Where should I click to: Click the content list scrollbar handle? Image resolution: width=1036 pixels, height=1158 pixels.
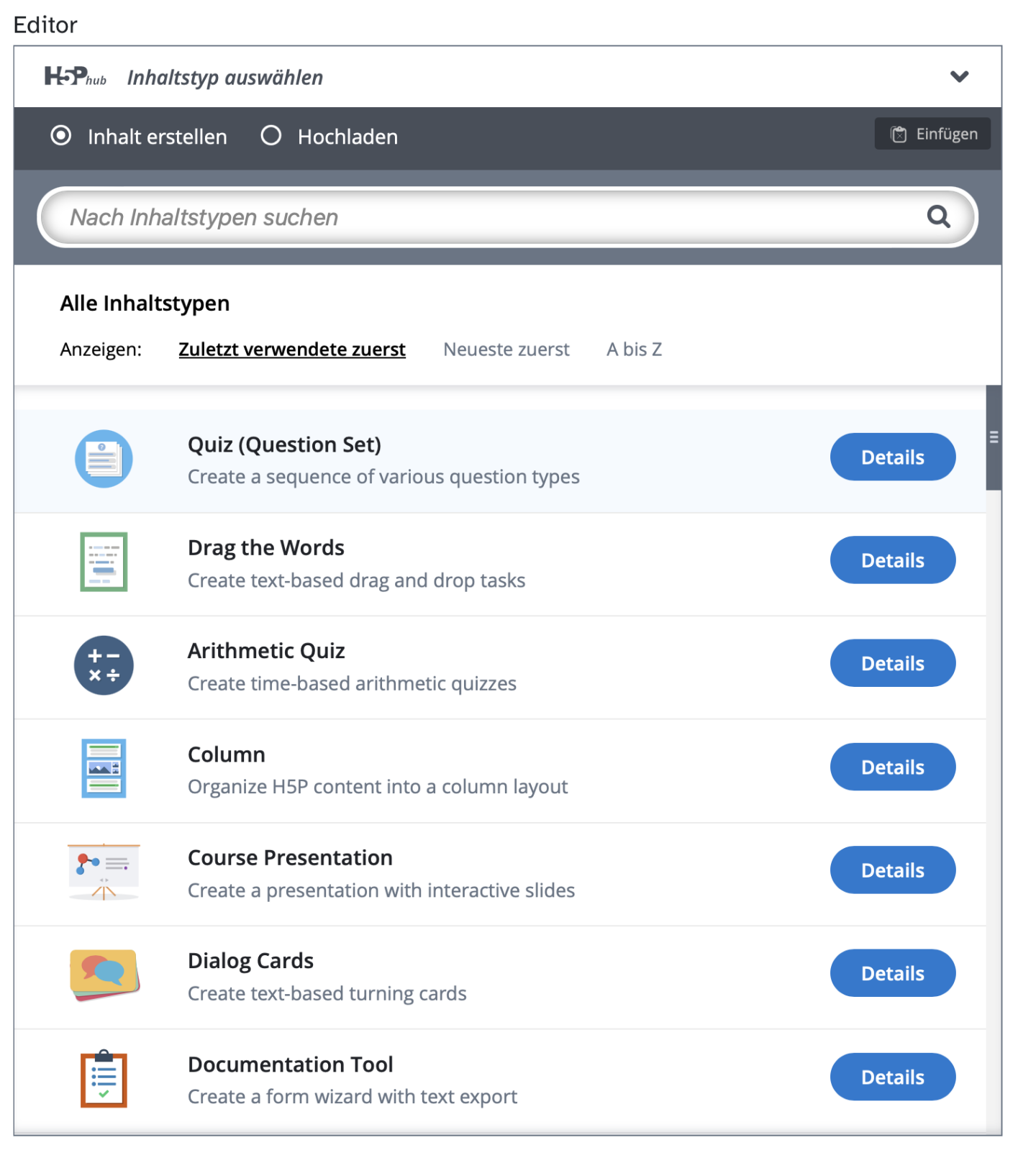994,437
